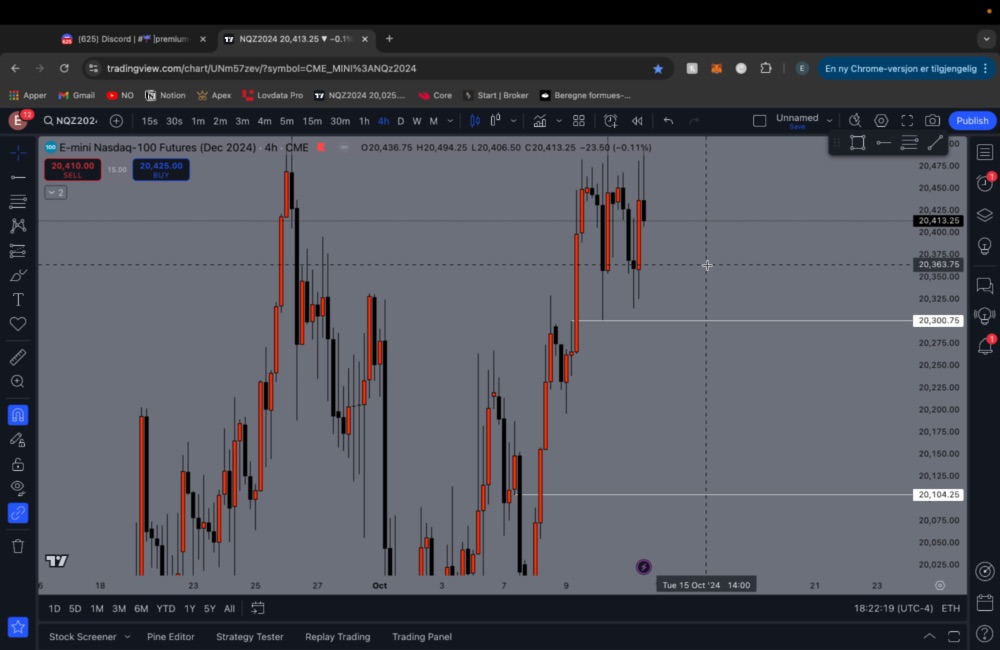Click the 20,425.00 BUY button
The height and width of the screenshot is (650, 1000).
161,169
